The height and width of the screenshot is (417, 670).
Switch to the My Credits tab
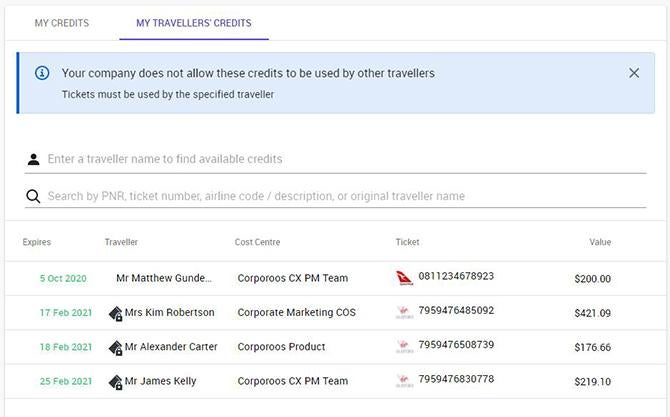[x=62, y=23]
